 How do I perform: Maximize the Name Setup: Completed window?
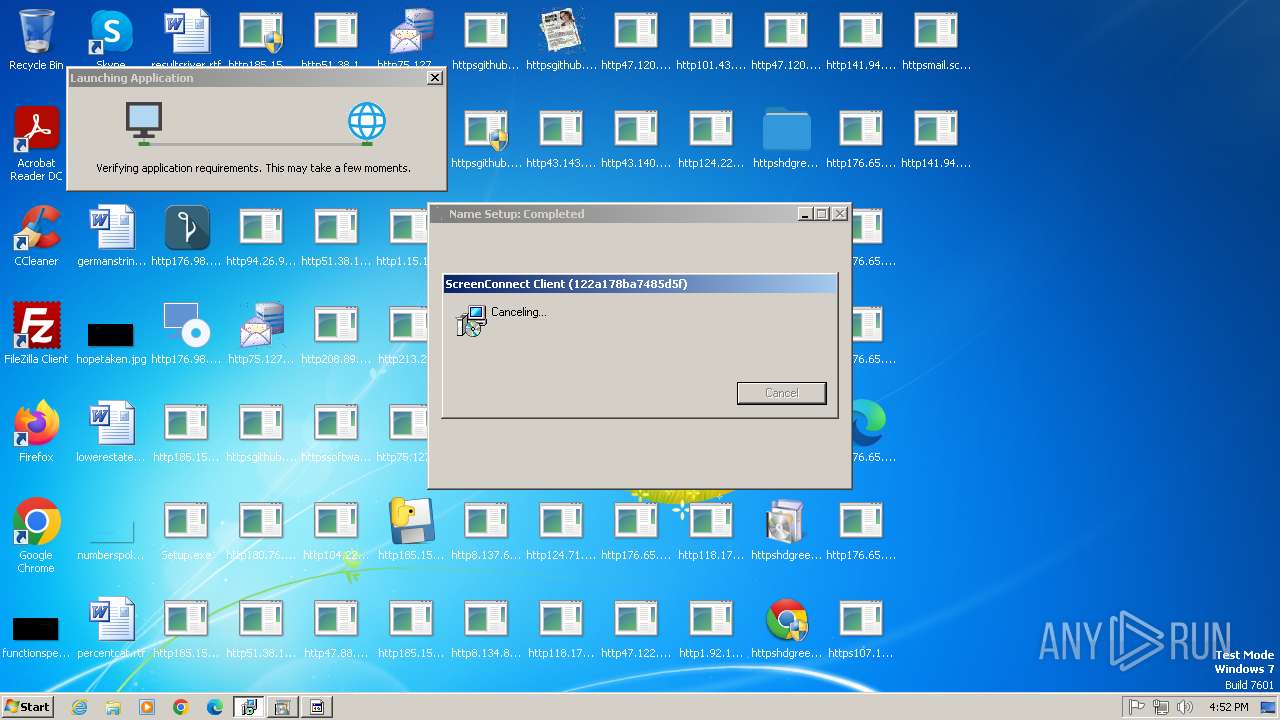pyautogui.click(x=822, y=213)
